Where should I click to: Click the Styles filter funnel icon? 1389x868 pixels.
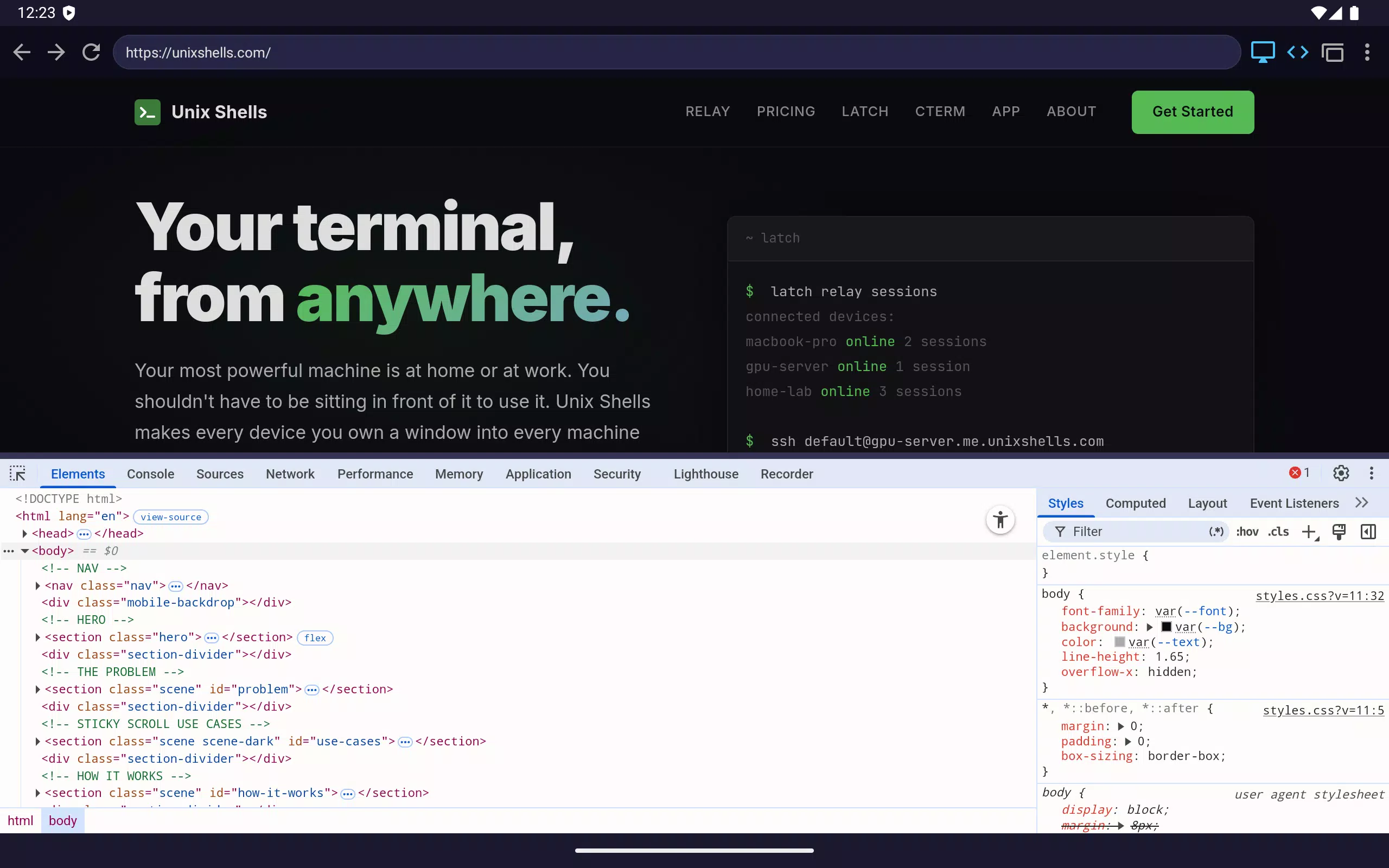(1060, 532)
